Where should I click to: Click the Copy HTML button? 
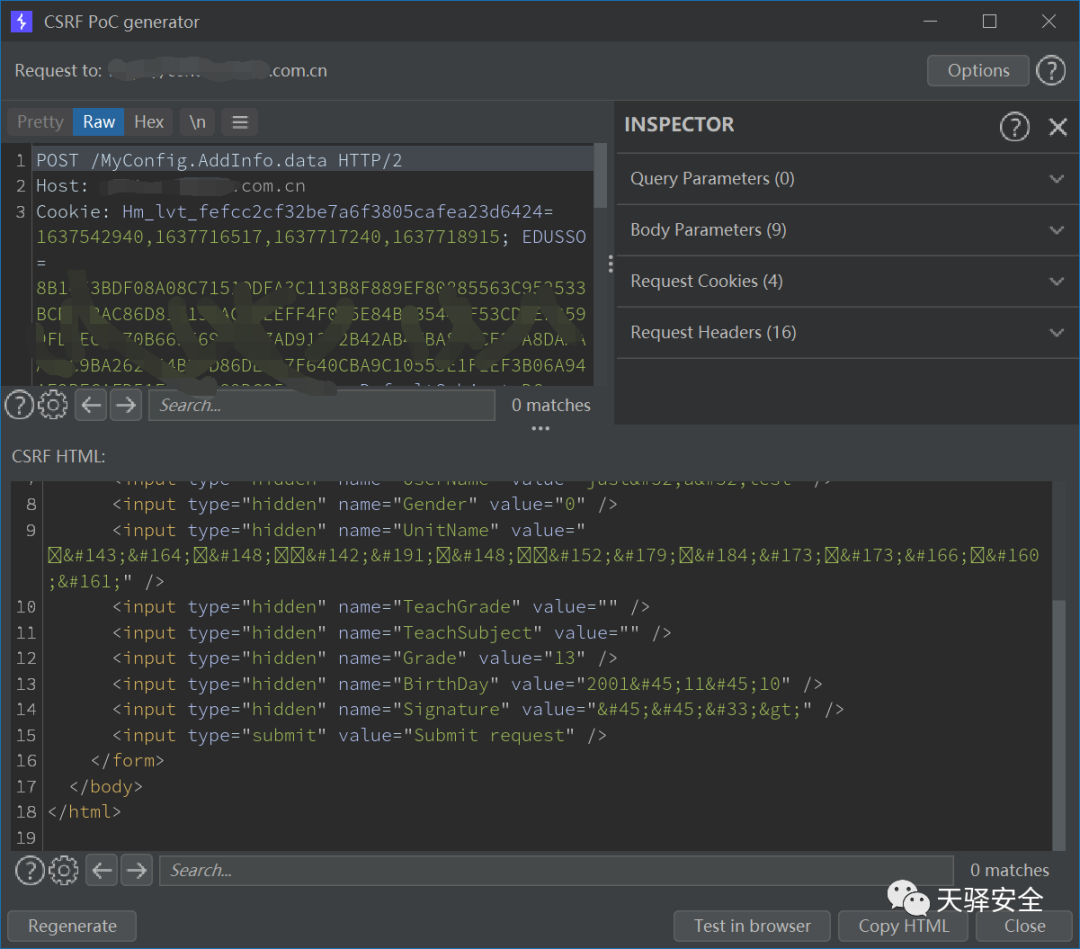click(903, 926)
